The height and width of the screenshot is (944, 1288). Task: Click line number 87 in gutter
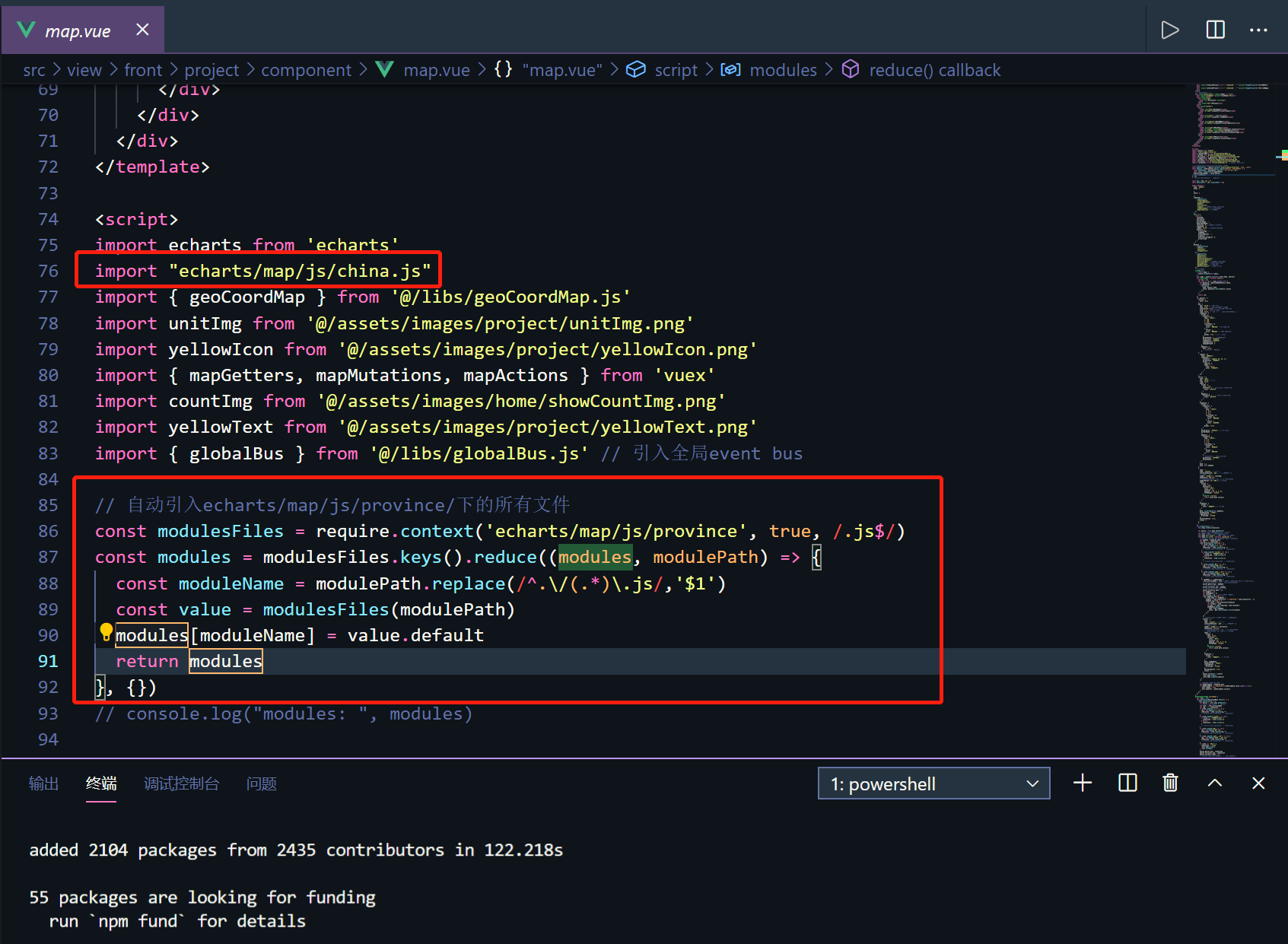point(48,557)
